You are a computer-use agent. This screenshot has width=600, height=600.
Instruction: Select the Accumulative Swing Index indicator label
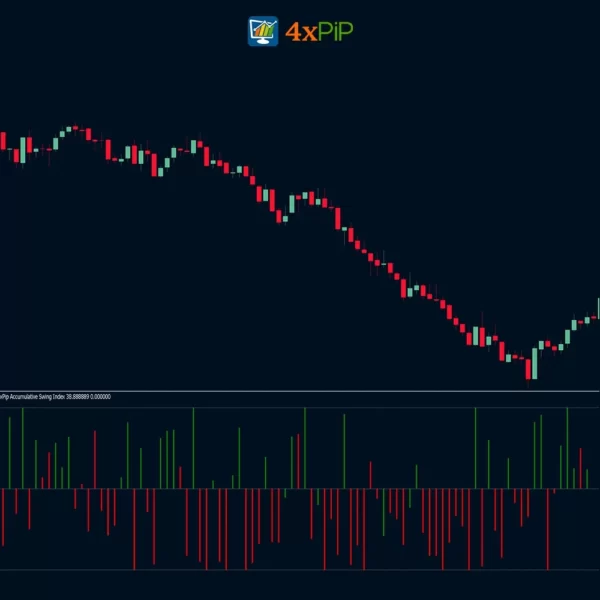coord(36,397)
